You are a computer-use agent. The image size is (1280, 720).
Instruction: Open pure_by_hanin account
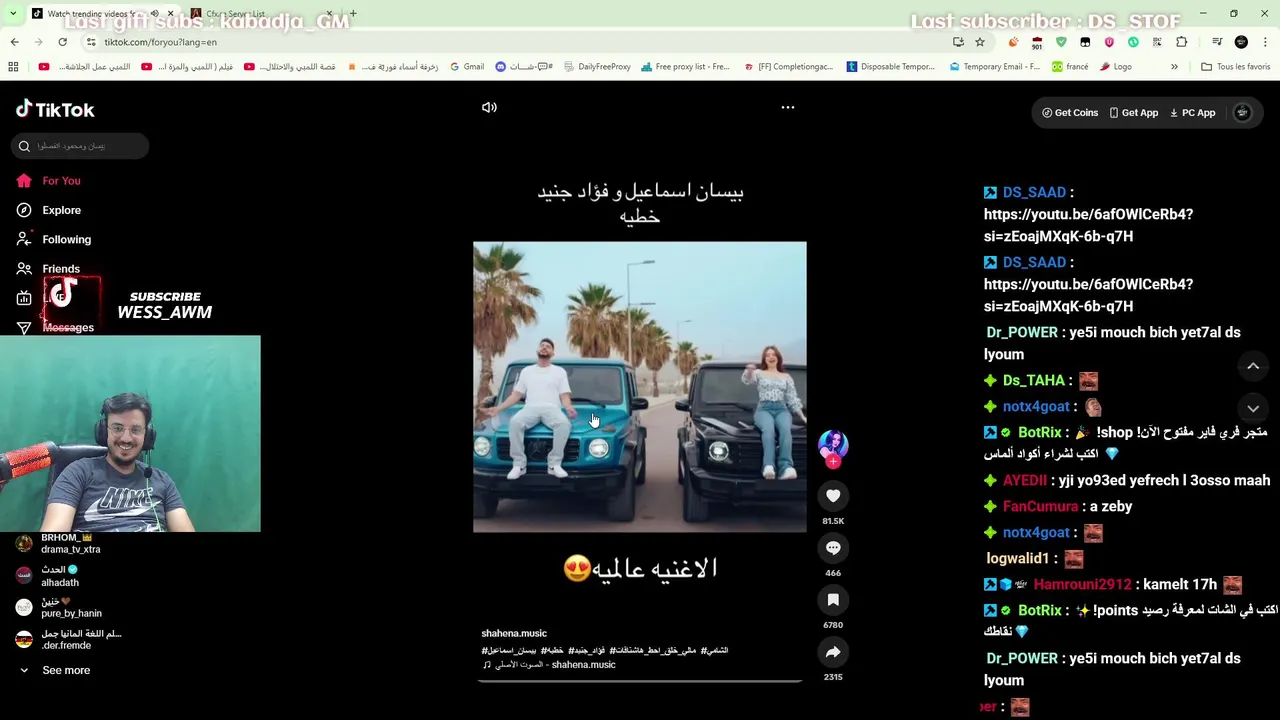[70, 608]
